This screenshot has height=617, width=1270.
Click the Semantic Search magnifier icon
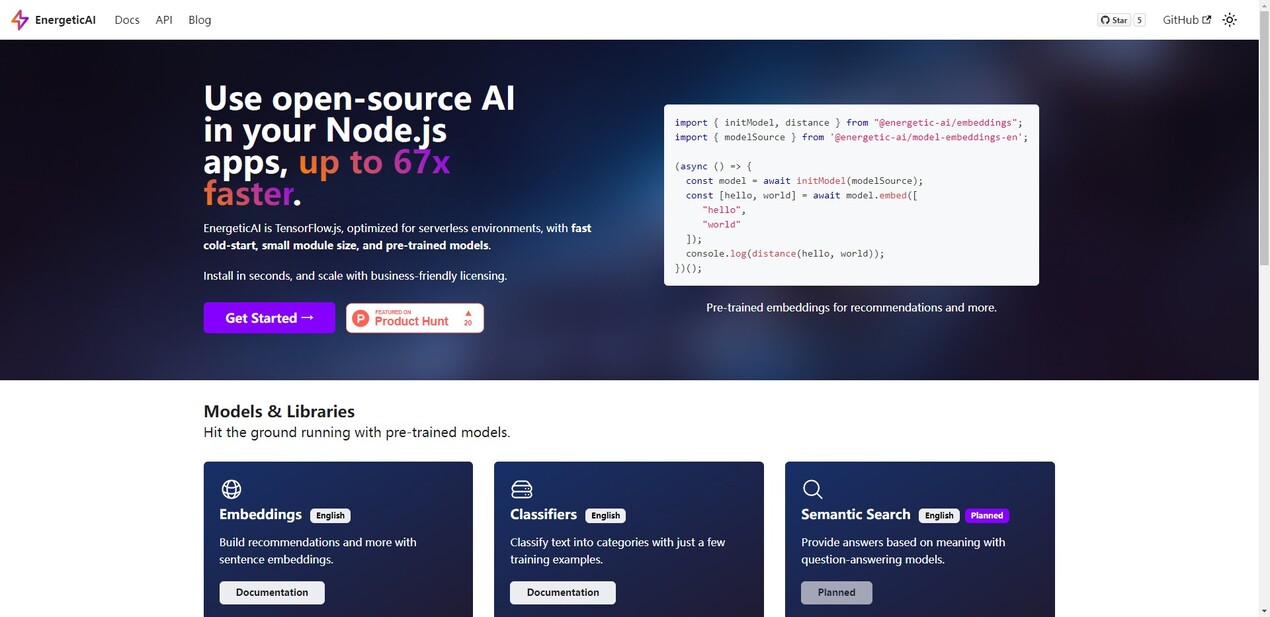pos(813,489)
